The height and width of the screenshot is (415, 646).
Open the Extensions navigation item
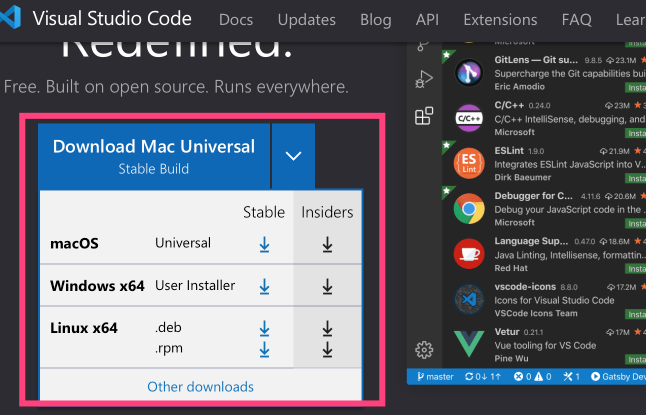pos(500,20)
